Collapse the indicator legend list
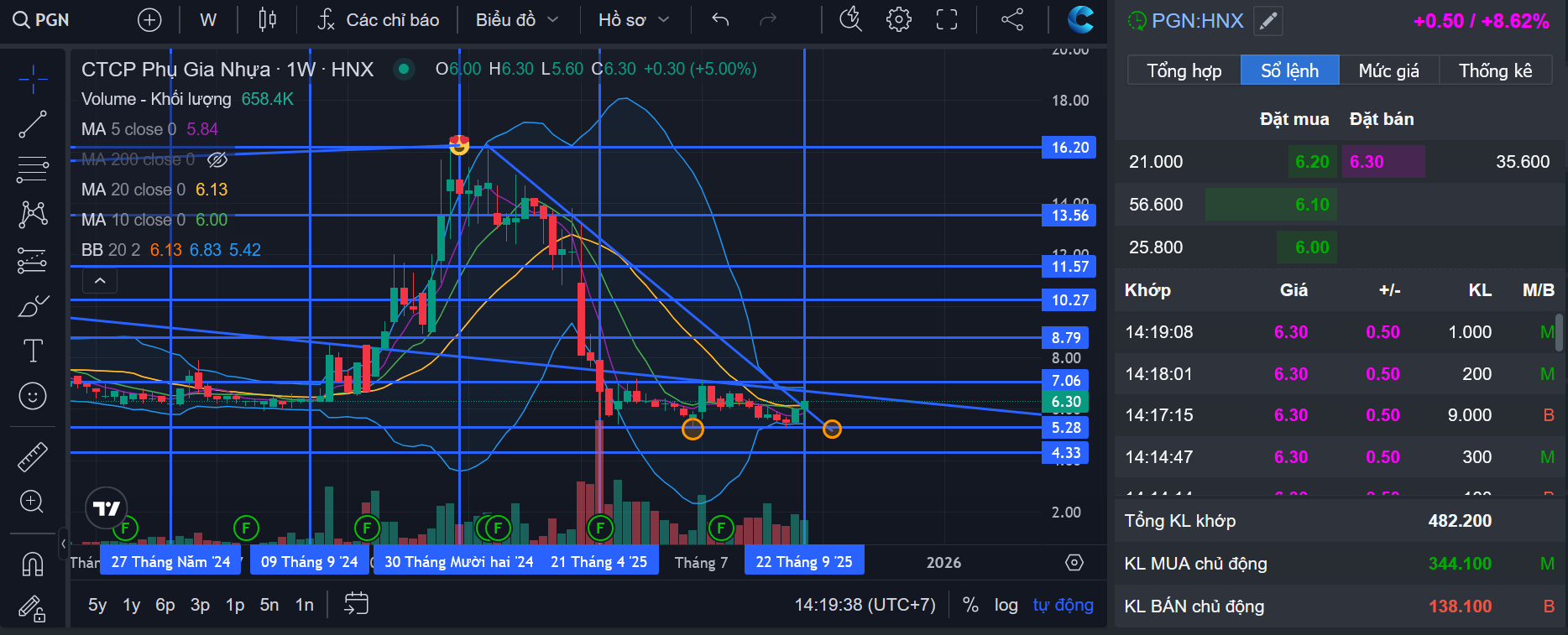Image resolution: width=1568 pixels, height=635 pixels. tap(100, 281)
